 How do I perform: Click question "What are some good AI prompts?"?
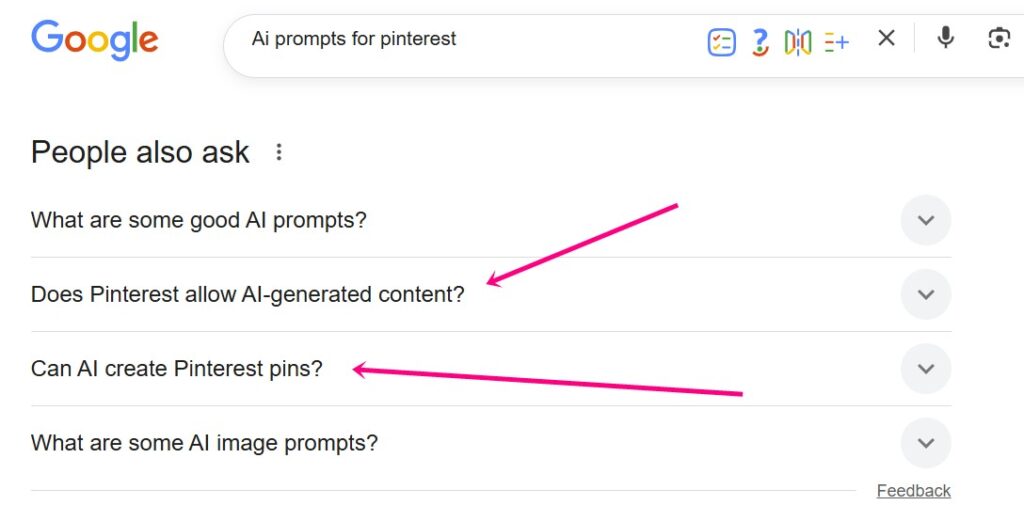coord(199,220)
